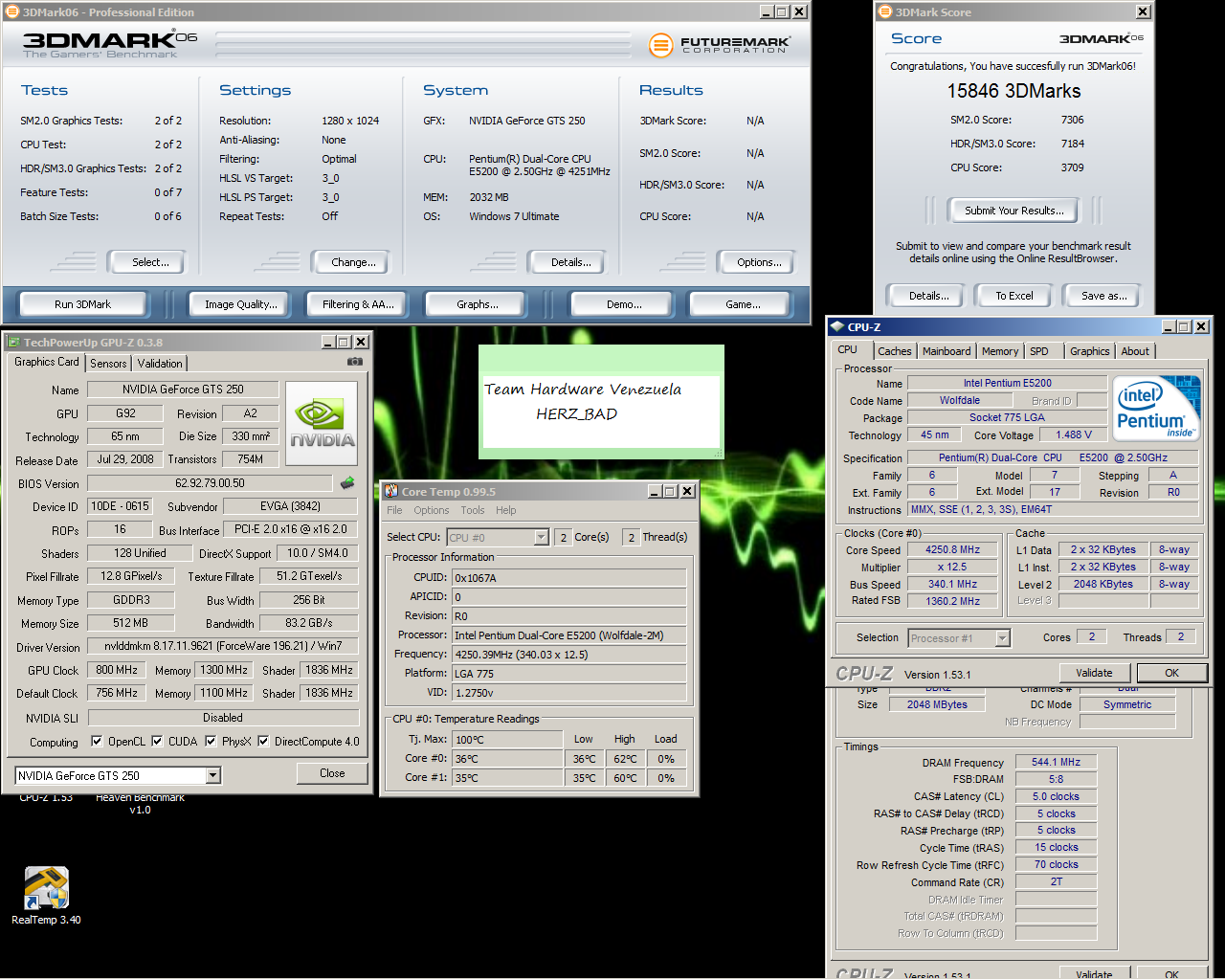Toggle the CUDA checkbox in GPU-Z
This screenshot has height=980, width=1225.
[x=157, y=741]
